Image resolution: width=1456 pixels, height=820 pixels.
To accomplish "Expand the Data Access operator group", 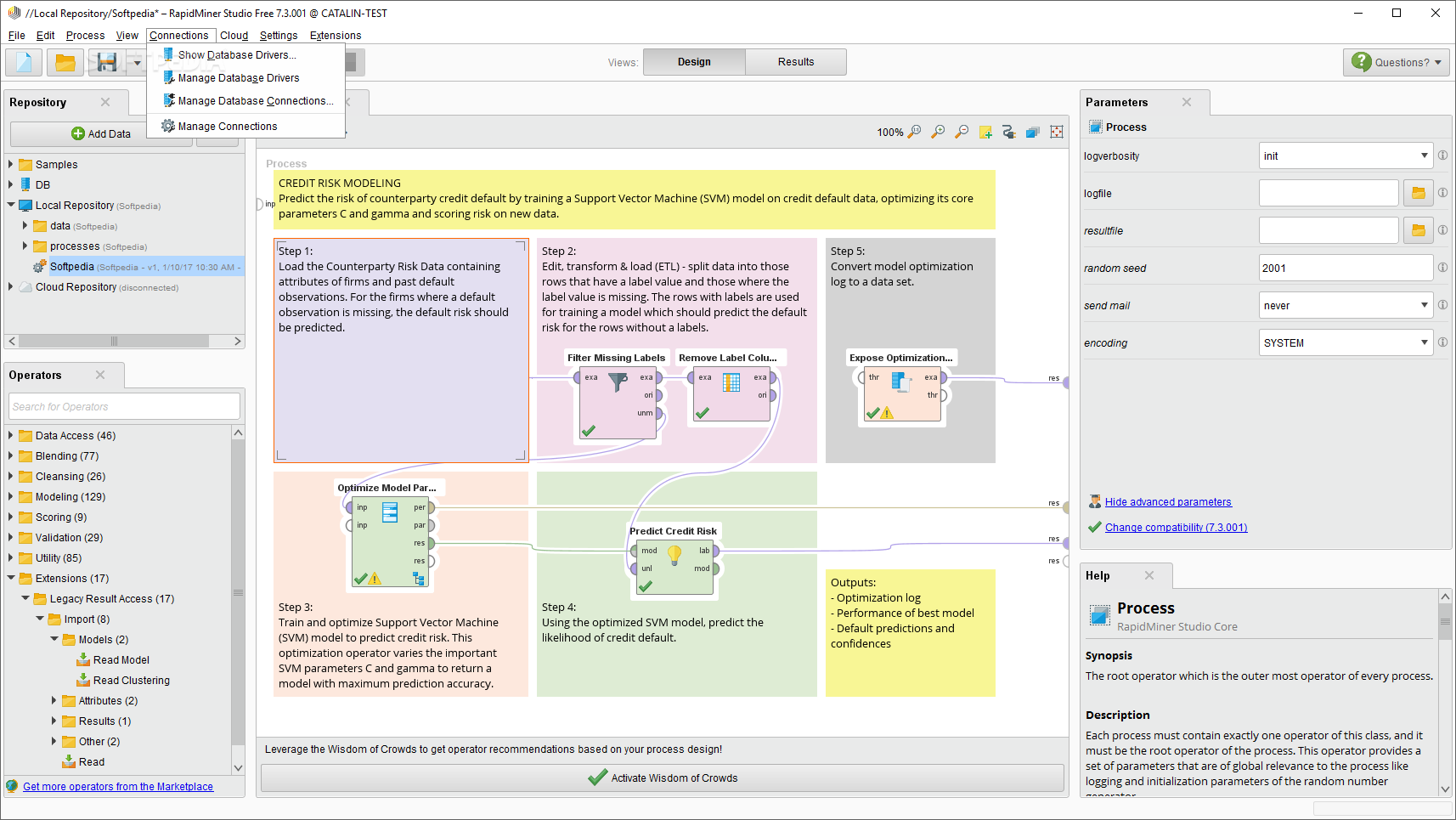I will point(10,435).
